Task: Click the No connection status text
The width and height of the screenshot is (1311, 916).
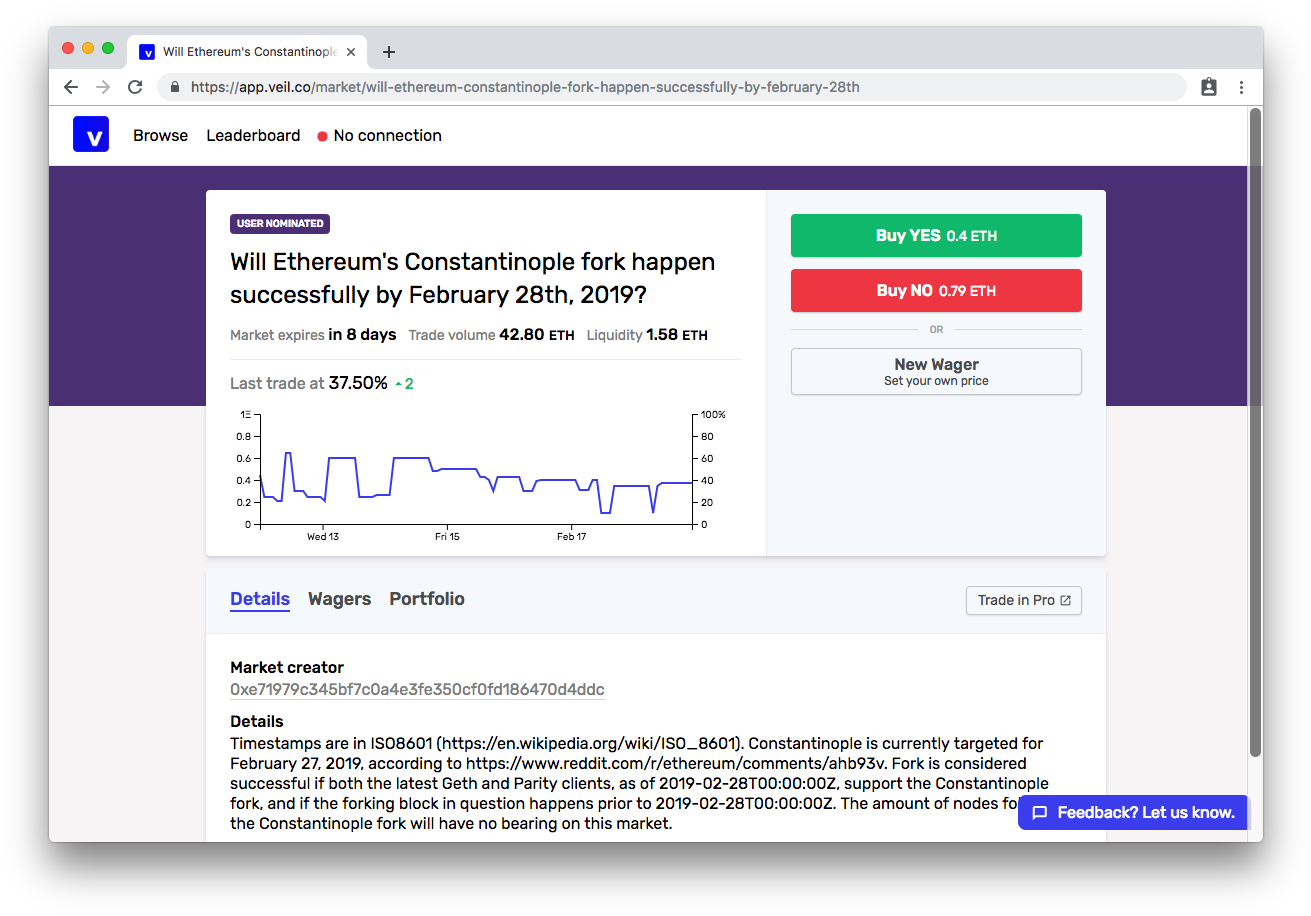Action: [387, 135]
